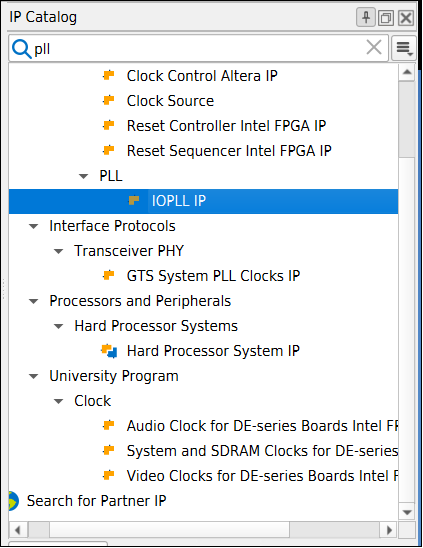Click the Audio Clock for DE-series icon
The height and width of the screenshot is (548, 423).
pyautogui.click(x=109, y=425)
